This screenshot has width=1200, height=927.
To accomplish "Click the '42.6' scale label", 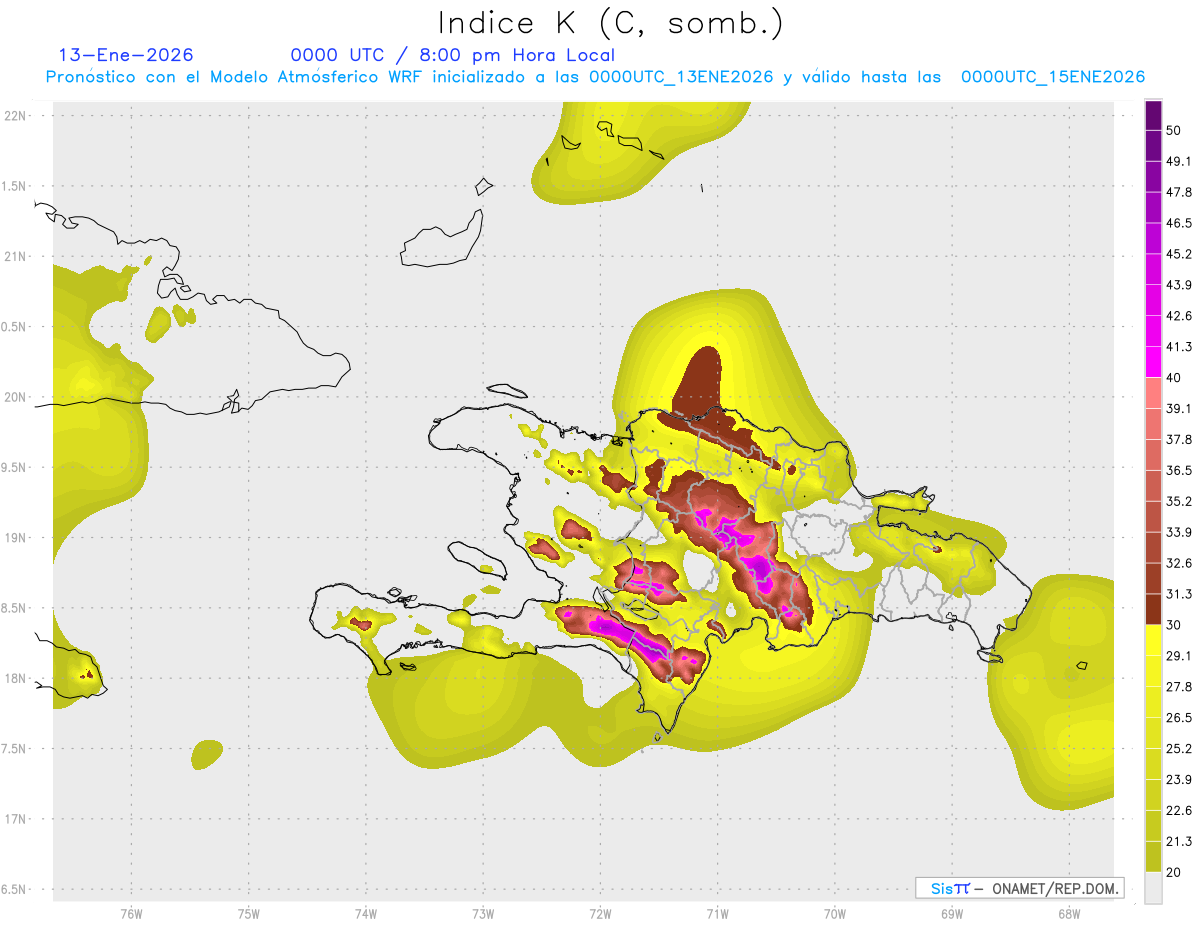I will tap(1179, 316).
